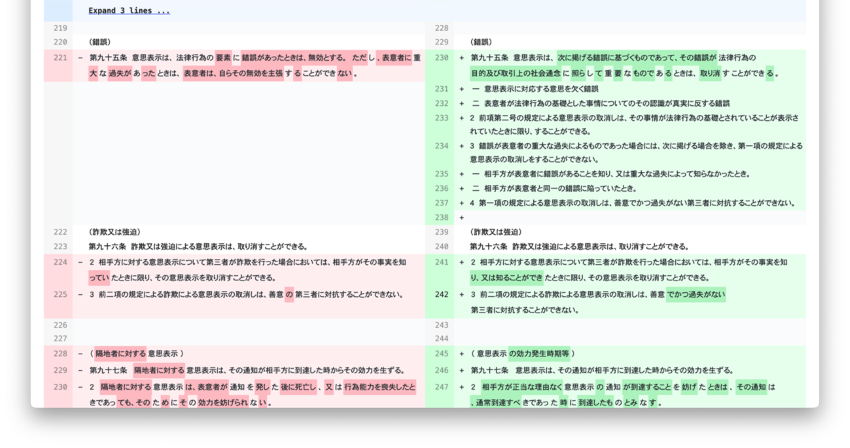Select added line number 236
This screenshot has height=448, width=850.
click(x=441, y=189)
